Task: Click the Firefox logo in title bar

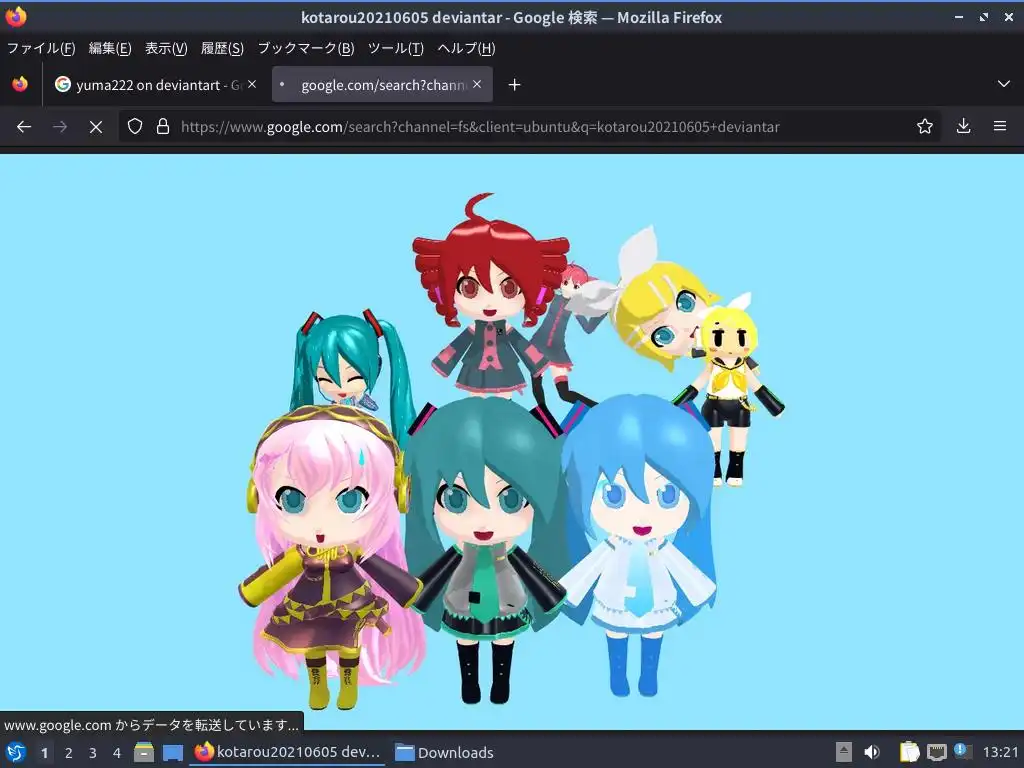Action: pos(16,17)
